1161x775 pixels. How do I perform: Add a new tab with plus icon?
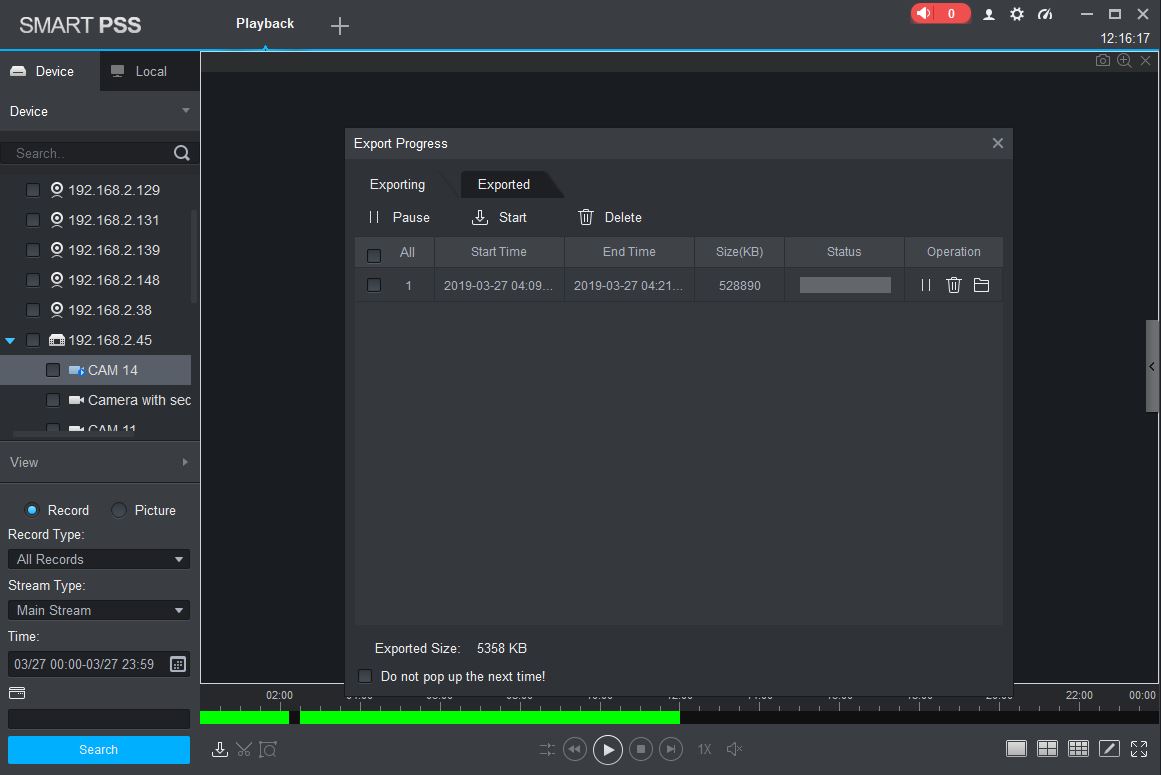click(x=339, y=26)
